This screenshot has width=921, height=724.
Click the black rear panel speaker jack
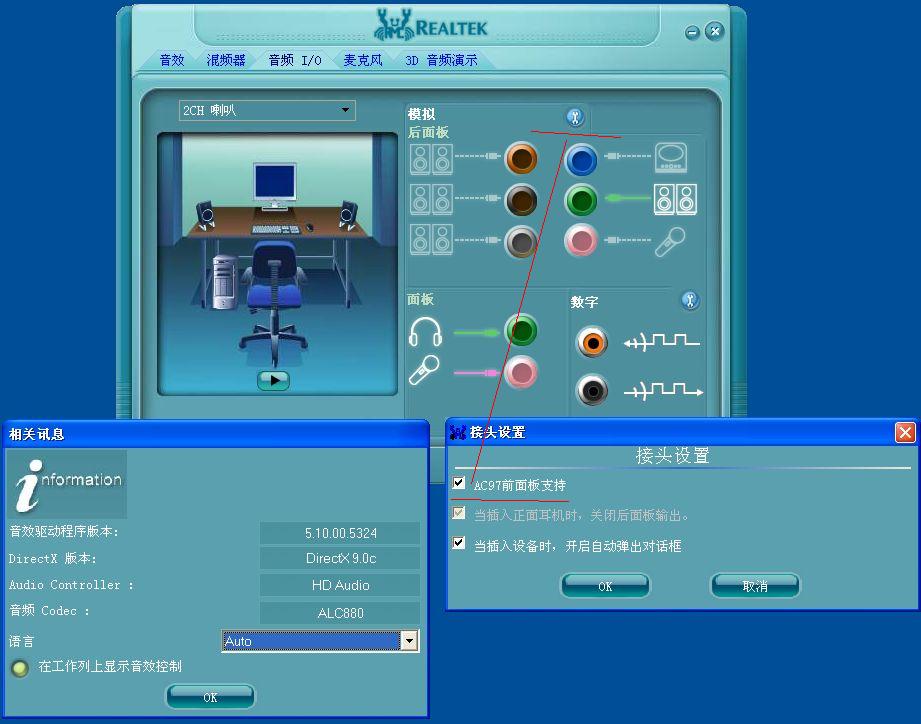pos(521,199)
